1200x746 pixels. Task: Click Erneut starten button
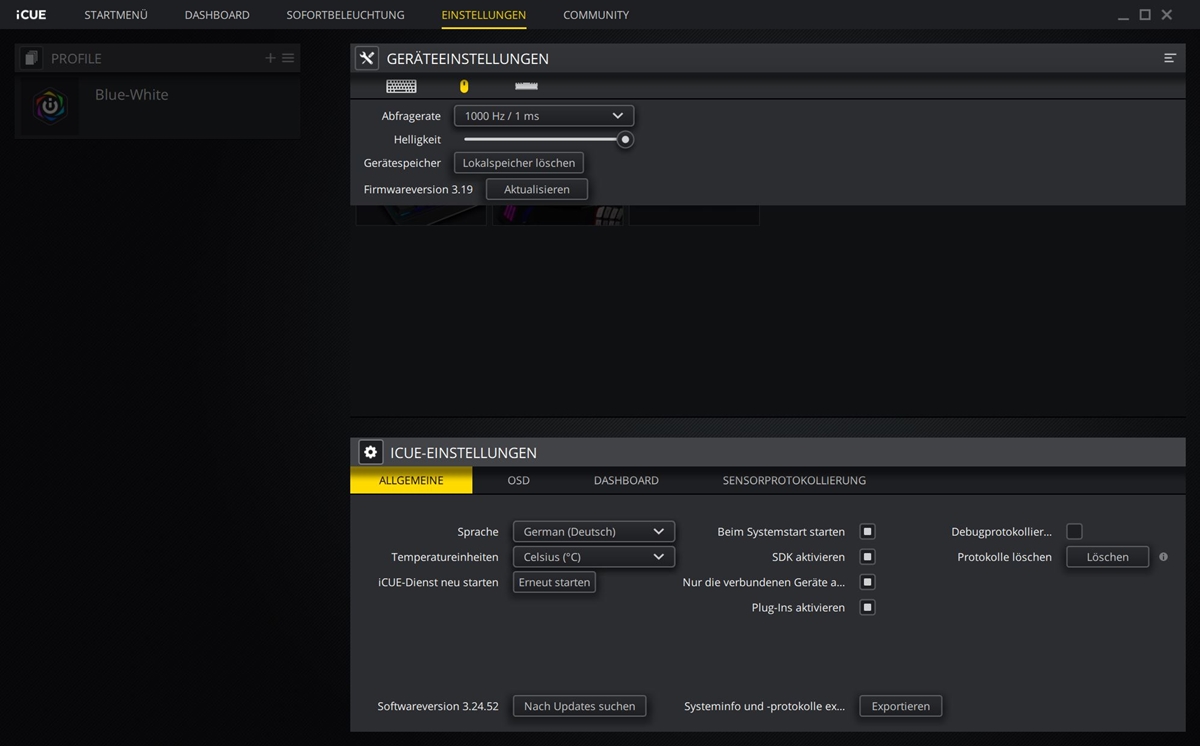(x=554, y=582)
